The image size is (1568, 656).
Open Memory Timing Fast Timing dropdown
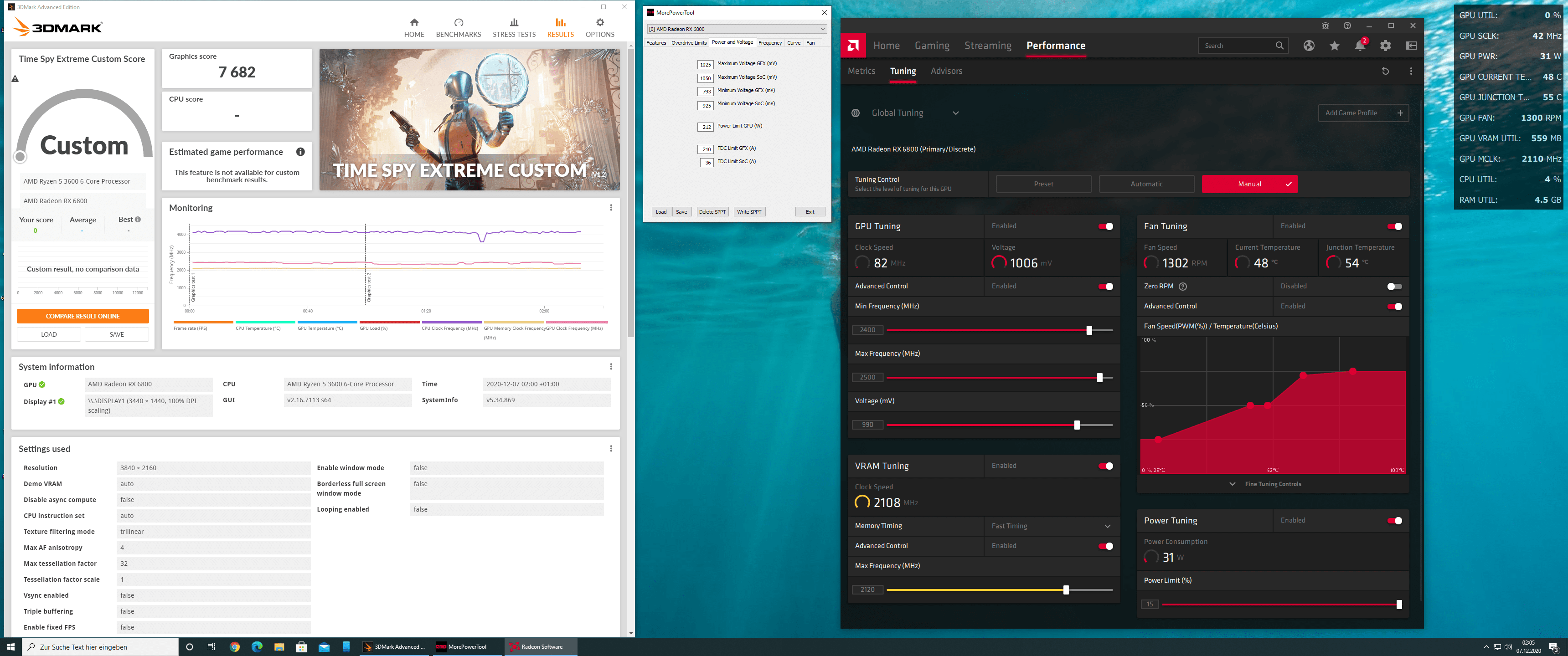pos(1051,526)
